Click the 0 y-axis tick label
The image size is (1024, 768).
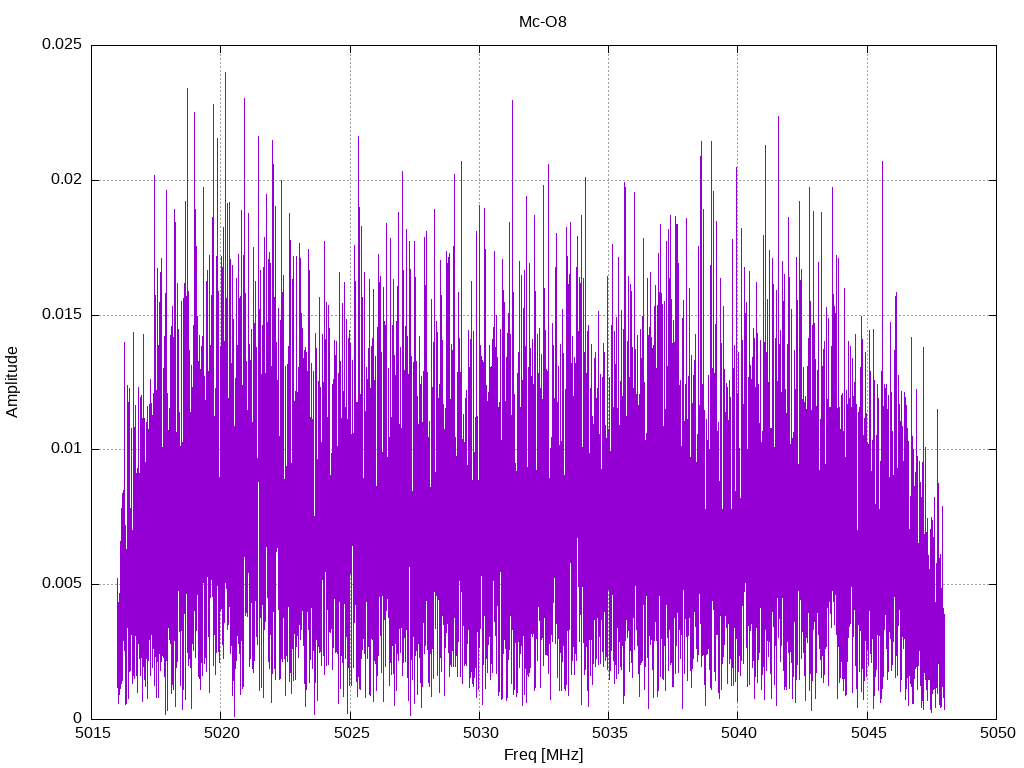click(78, 718)
